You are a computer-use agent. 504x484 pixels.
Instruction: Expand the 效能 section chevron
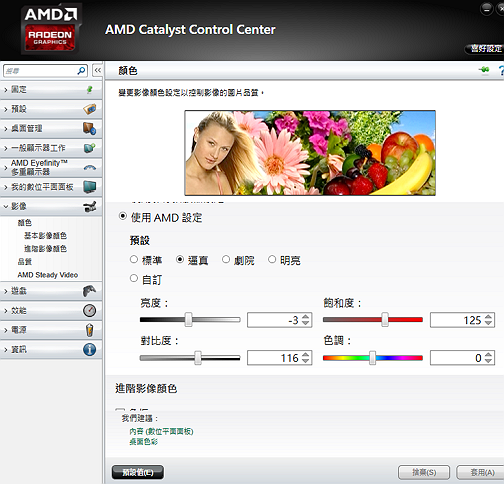tap(6, 311)
